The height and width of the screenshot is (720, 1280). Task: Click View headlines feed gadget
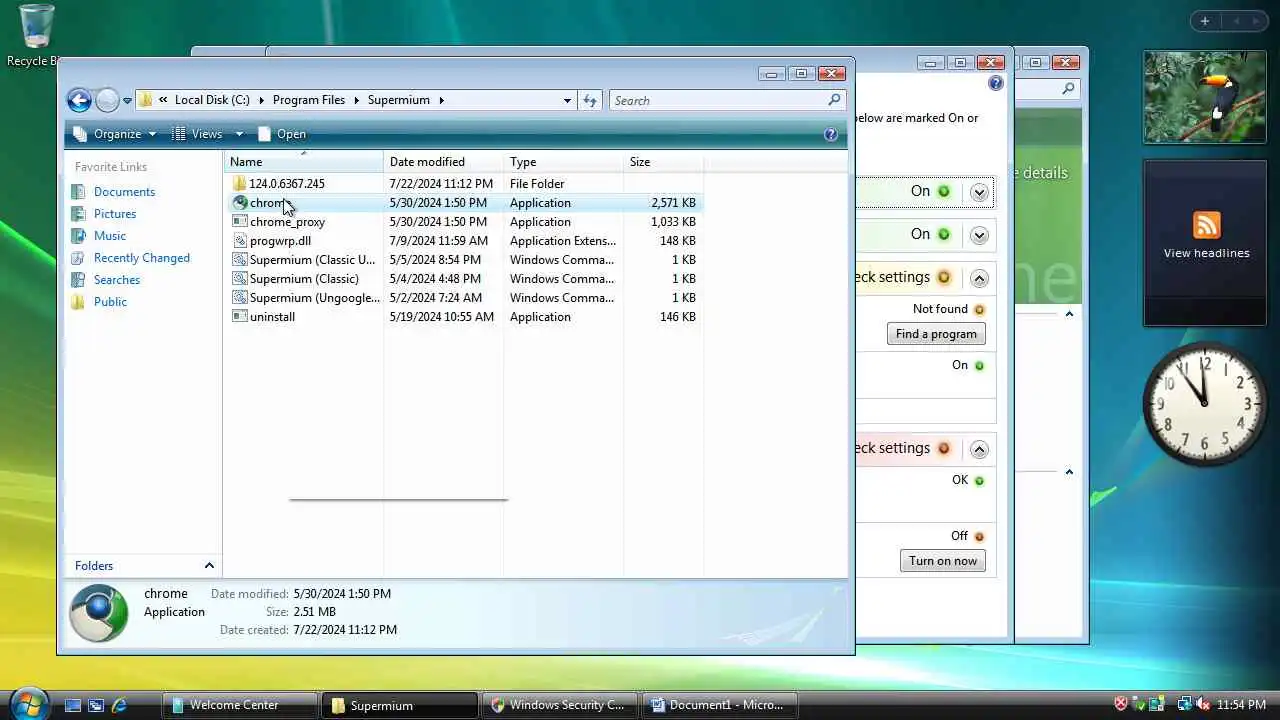[1206, 242]
